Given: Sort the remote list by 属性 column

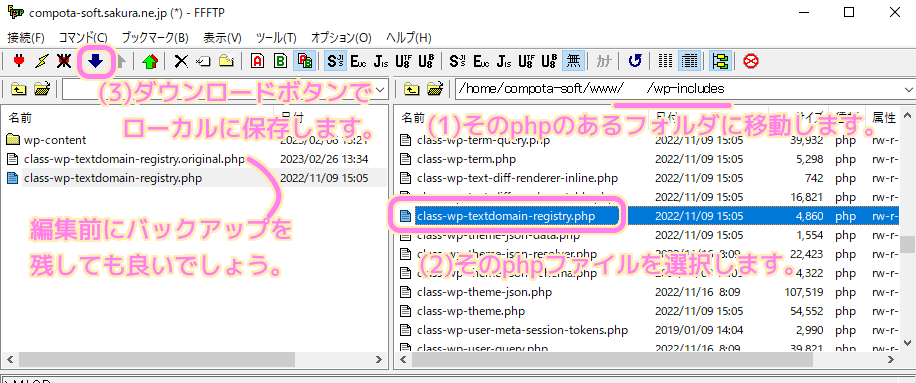Looking at the screenshot, I should [x=883, y=118].
